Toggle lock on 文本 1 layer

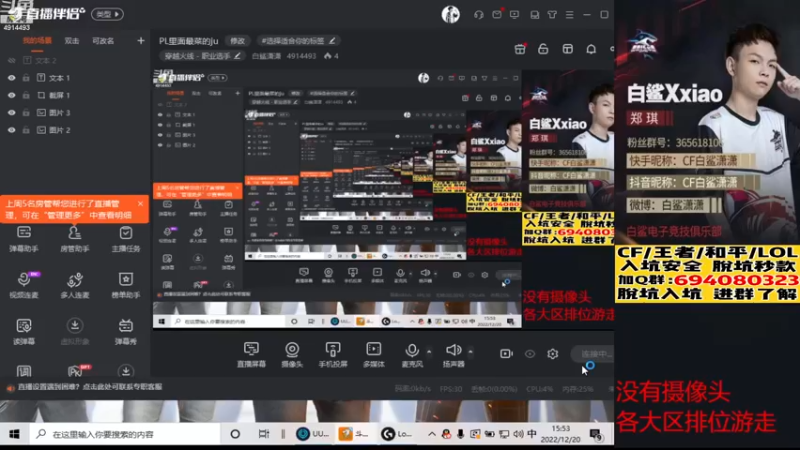(x=26, y=78)
